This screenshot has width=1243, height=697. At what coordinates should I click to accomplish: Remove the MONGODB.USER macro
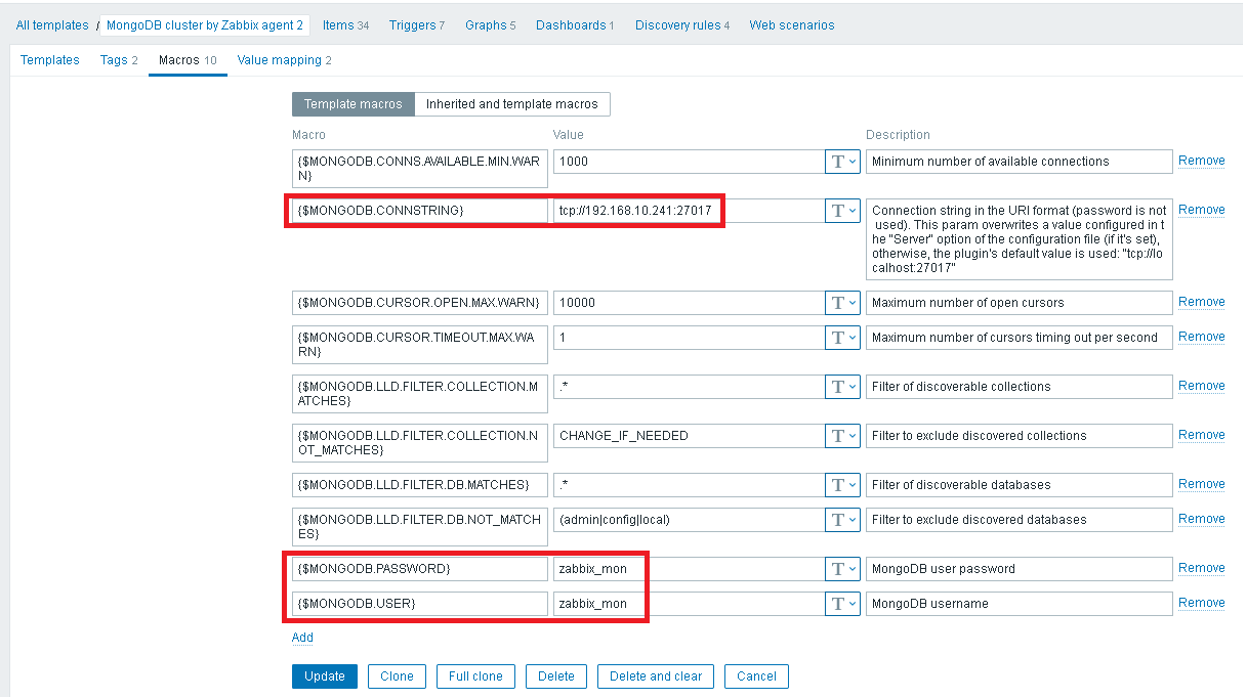pos(1201,603)
